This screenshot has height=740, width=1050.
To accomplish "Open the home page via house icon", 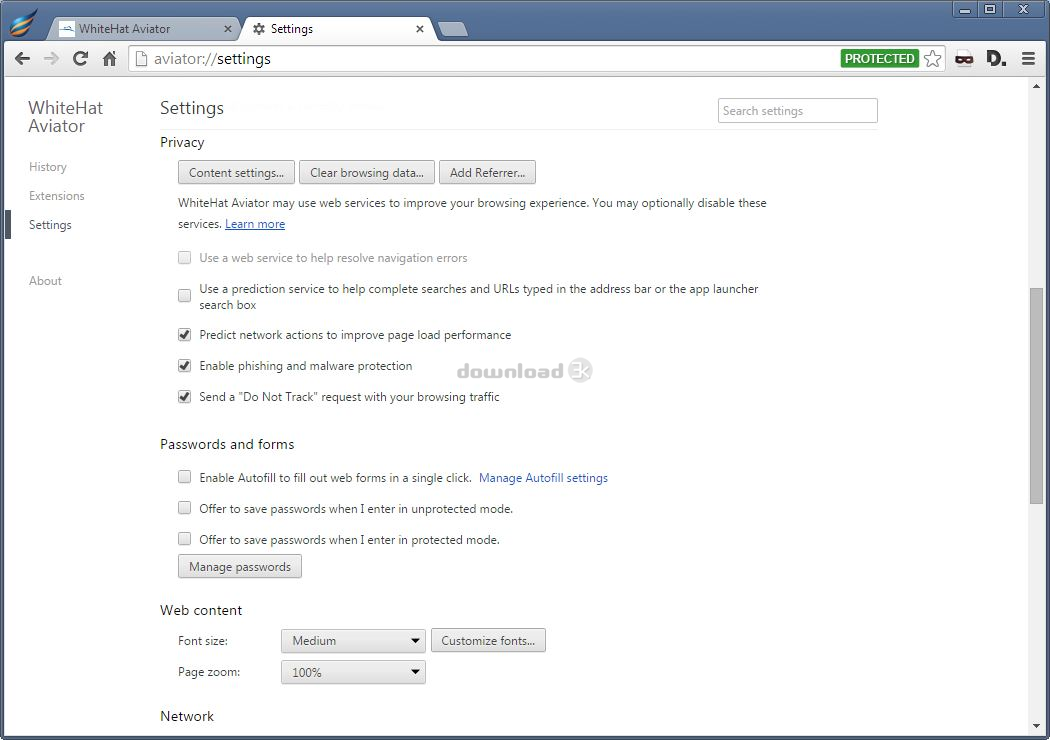I will [x=110, y=59].
